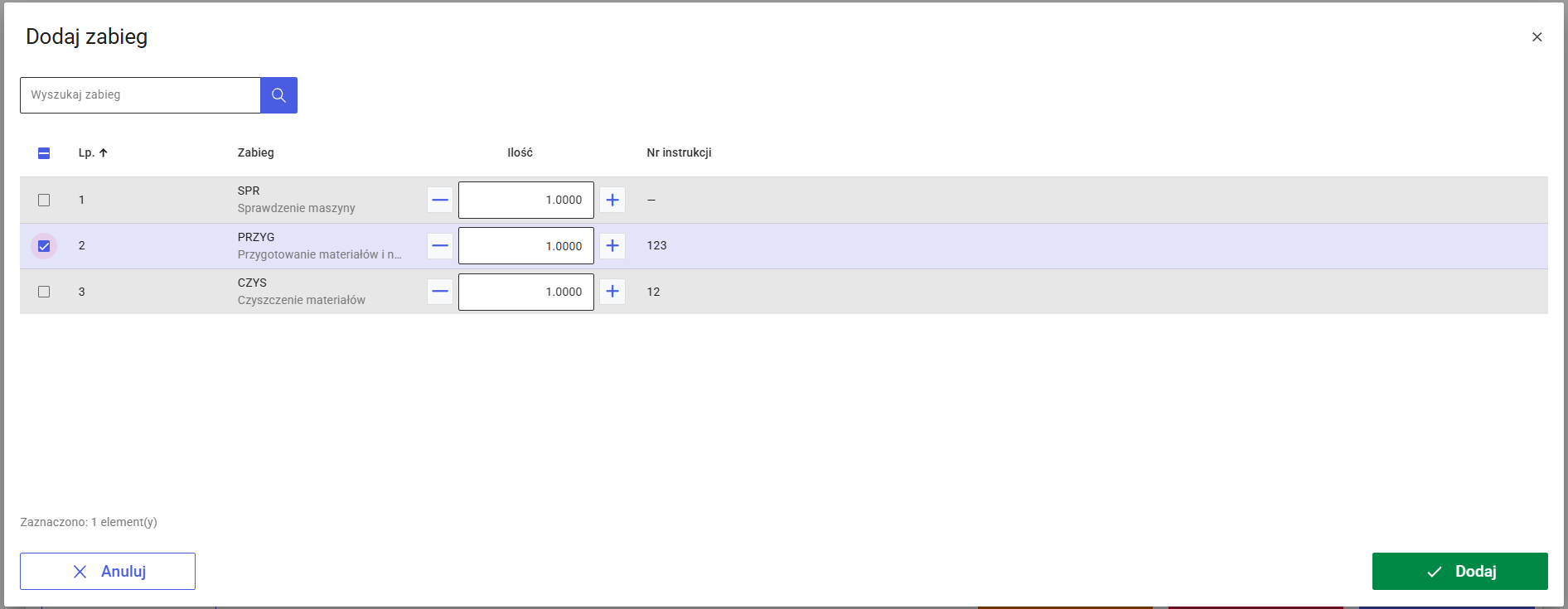The image size is (1568, 609).
Task: Click the green Dodaj button
Action: [x=1459, y=571]
